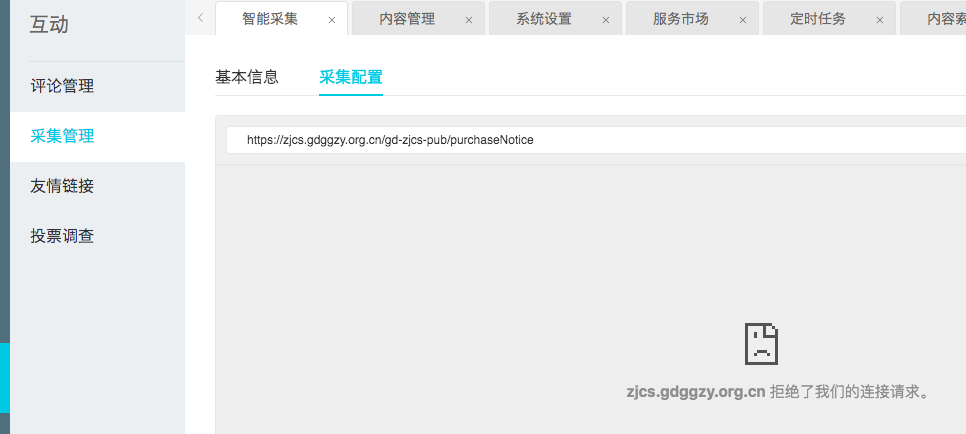
Task: Select the 采集配置 sub-tab
Action: pyautogui.click(x=351, y=77)
